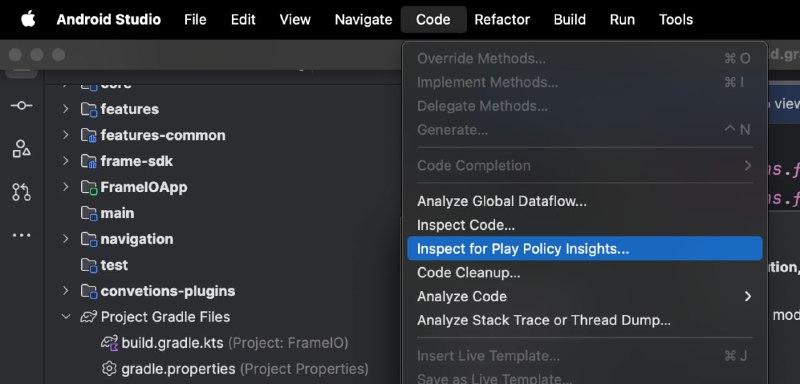Open the Analyze Code submenu
The width and height of the screenshot is (800, 384).
coord(585,296)
